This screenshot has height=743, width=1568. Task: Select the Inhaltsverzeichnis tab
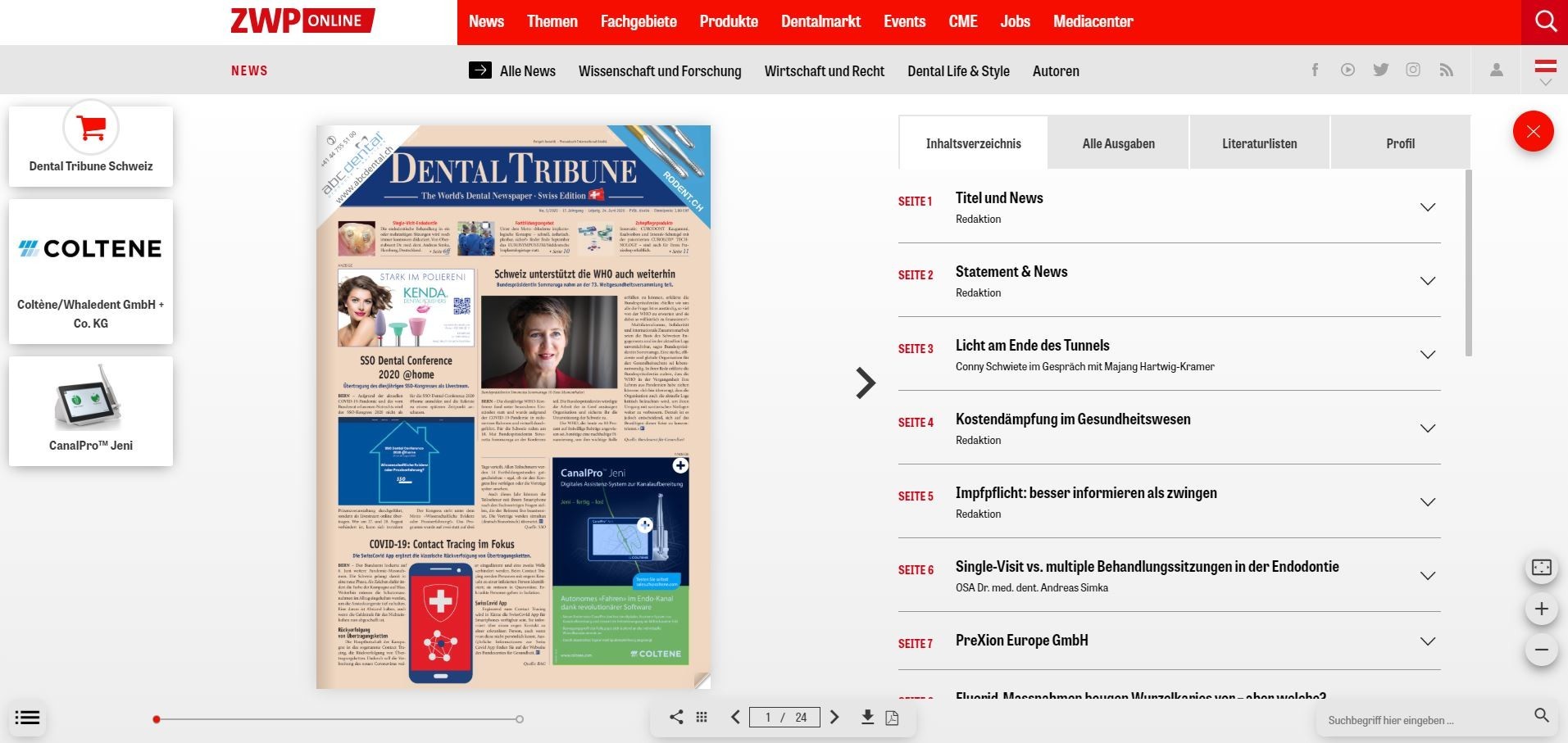973,143
